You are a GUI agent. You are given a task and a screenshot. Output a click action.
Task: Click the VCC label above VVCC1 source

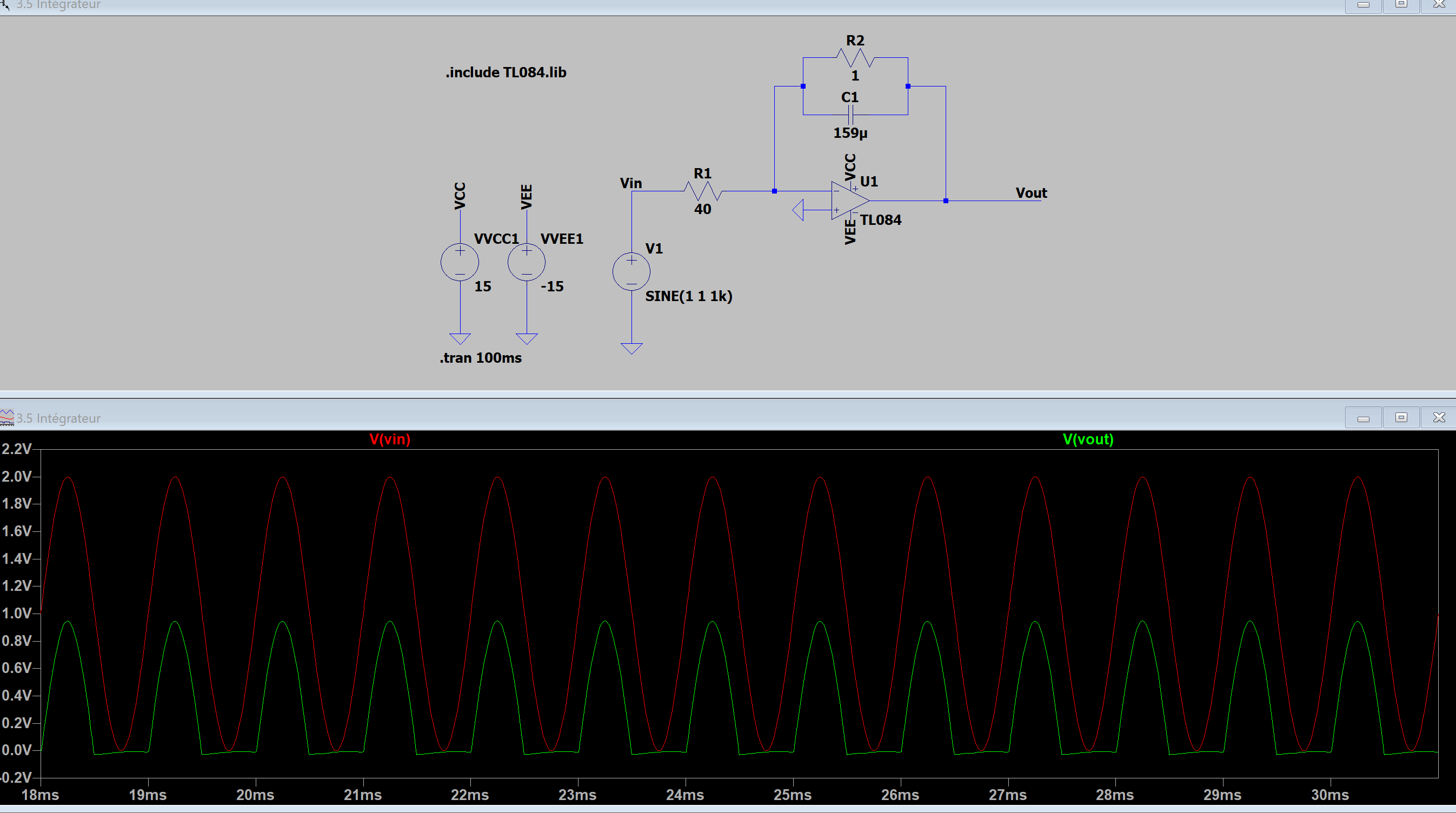[x=460, y=196]
